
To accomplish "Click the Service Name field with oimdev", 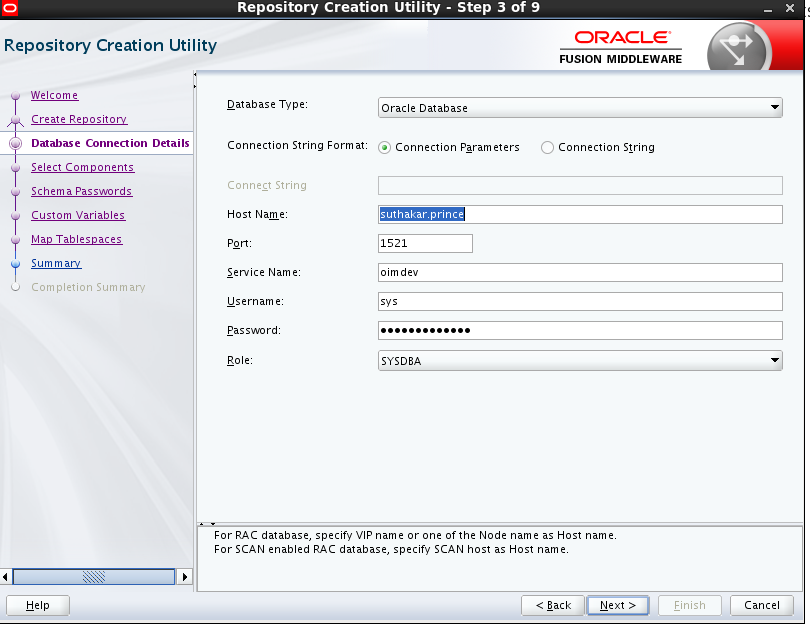I will pyautogui.click(x=580, y=272).
